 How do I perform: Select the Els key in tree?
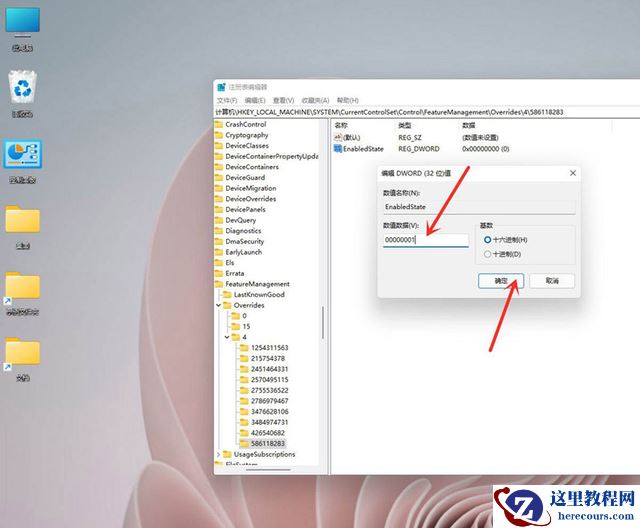pos(230,262)
